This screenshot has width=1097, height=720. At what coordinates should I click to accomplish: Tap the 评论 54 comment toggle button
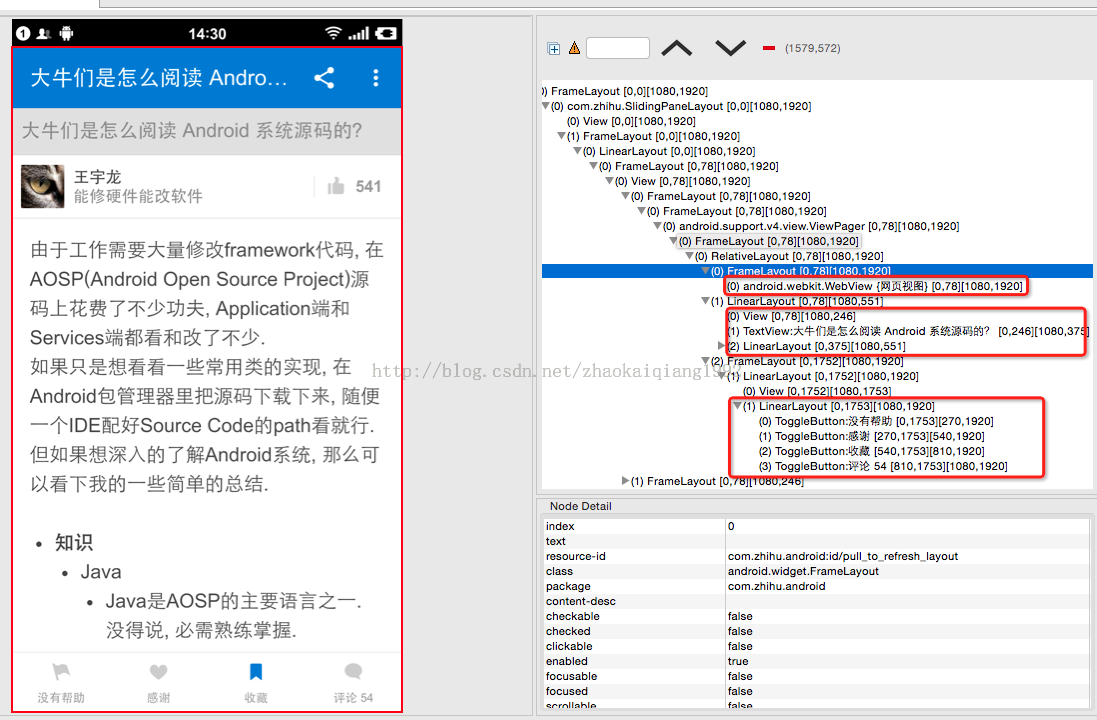pyautogui.click(x=353, y=683)
